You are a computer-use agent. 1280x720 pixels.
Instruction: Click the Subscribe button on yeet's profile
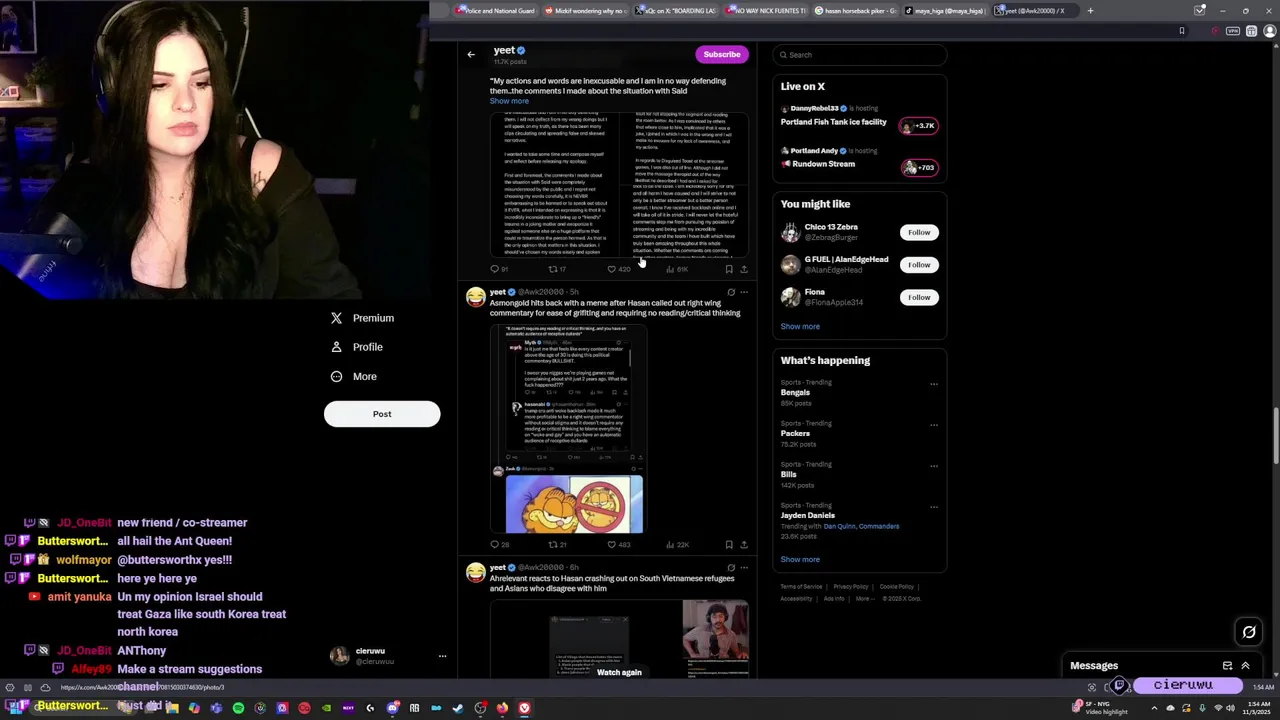(x=721, y=54)
